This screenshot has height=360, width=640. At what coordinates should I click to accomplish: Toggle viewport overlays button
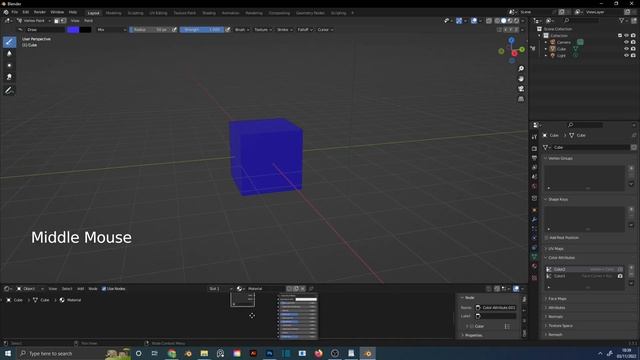coord(474,20)
